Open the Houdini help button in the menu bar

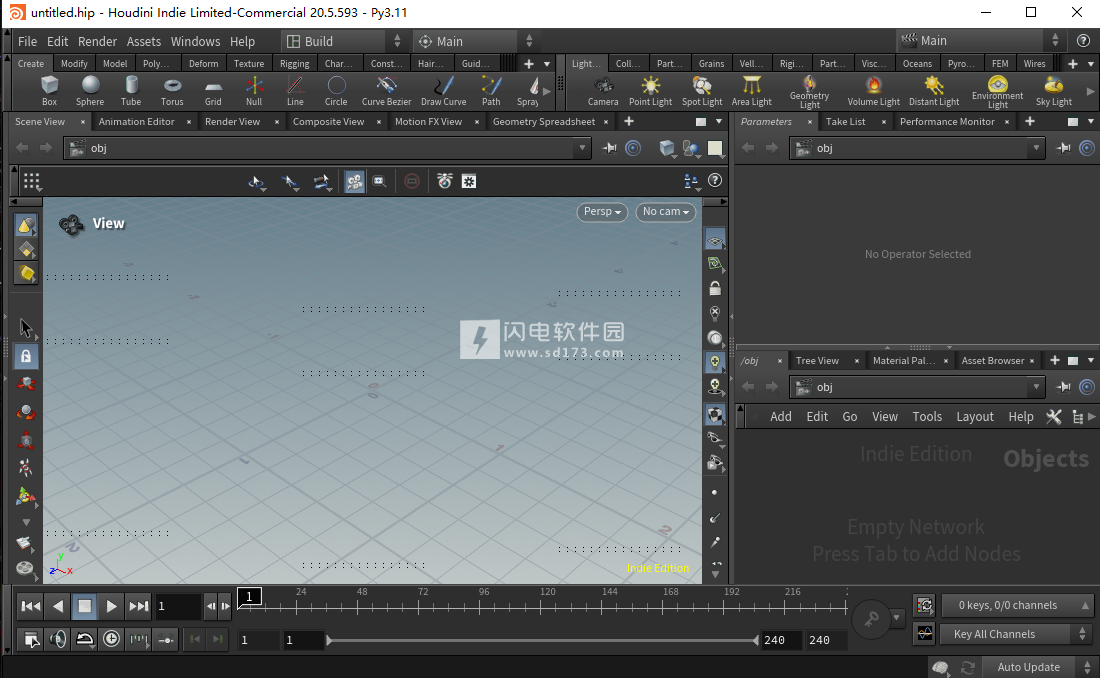[1083, 41]
